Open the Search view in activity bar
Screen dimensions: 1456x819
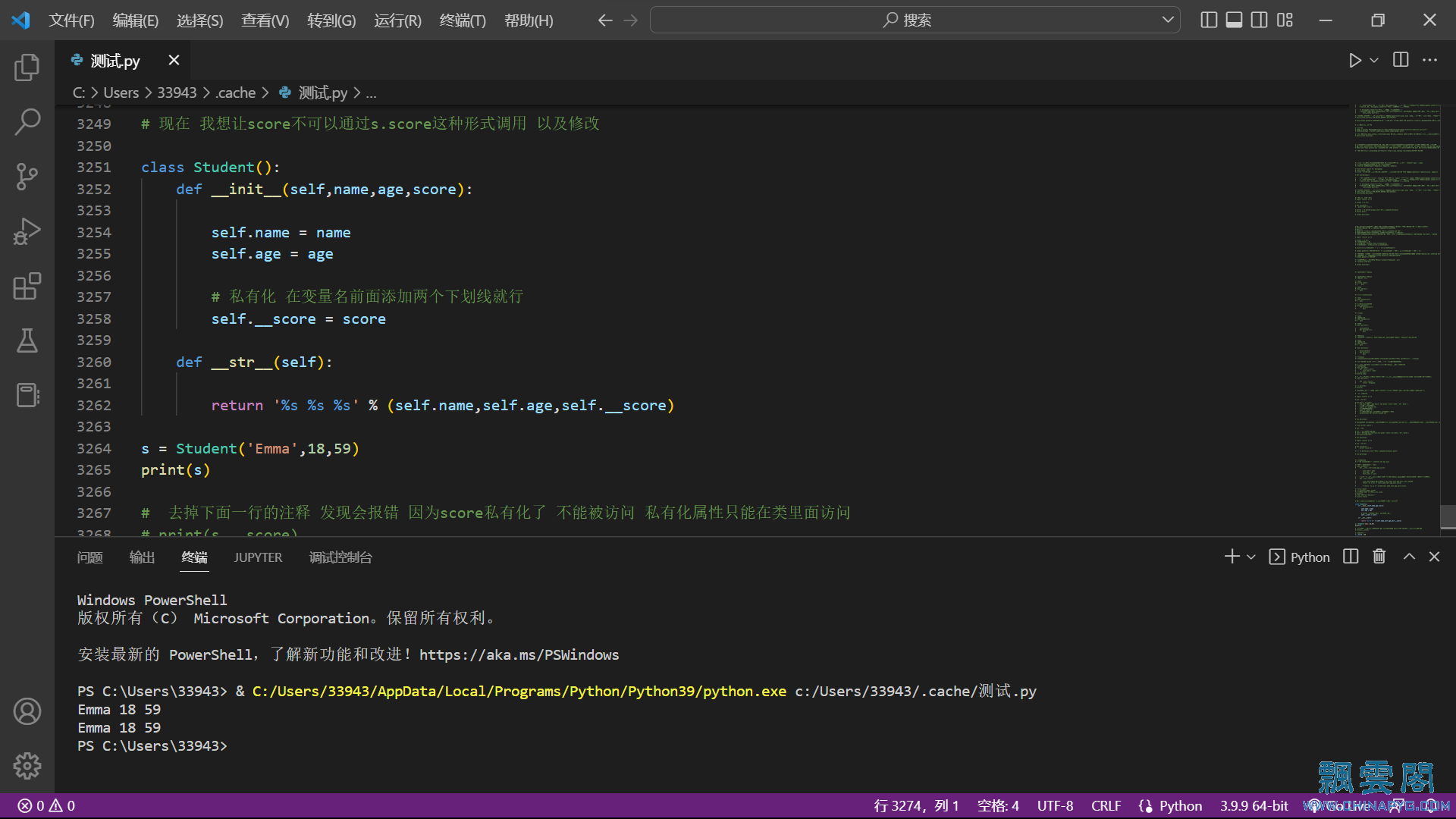point(27,121)
